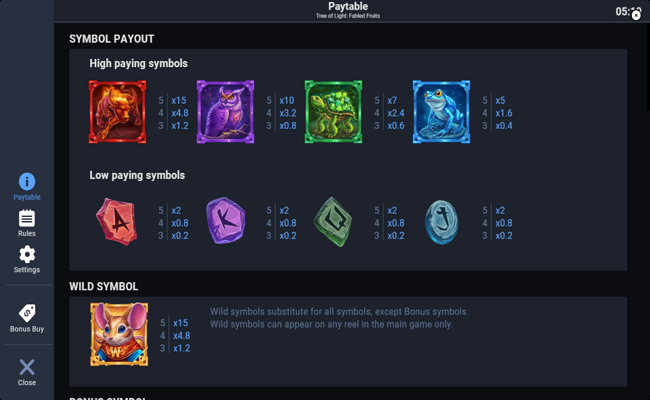Viewport: 650px width, 400px height.
Task: Close the paytable with sidebar X
Action: coord(27,367)
